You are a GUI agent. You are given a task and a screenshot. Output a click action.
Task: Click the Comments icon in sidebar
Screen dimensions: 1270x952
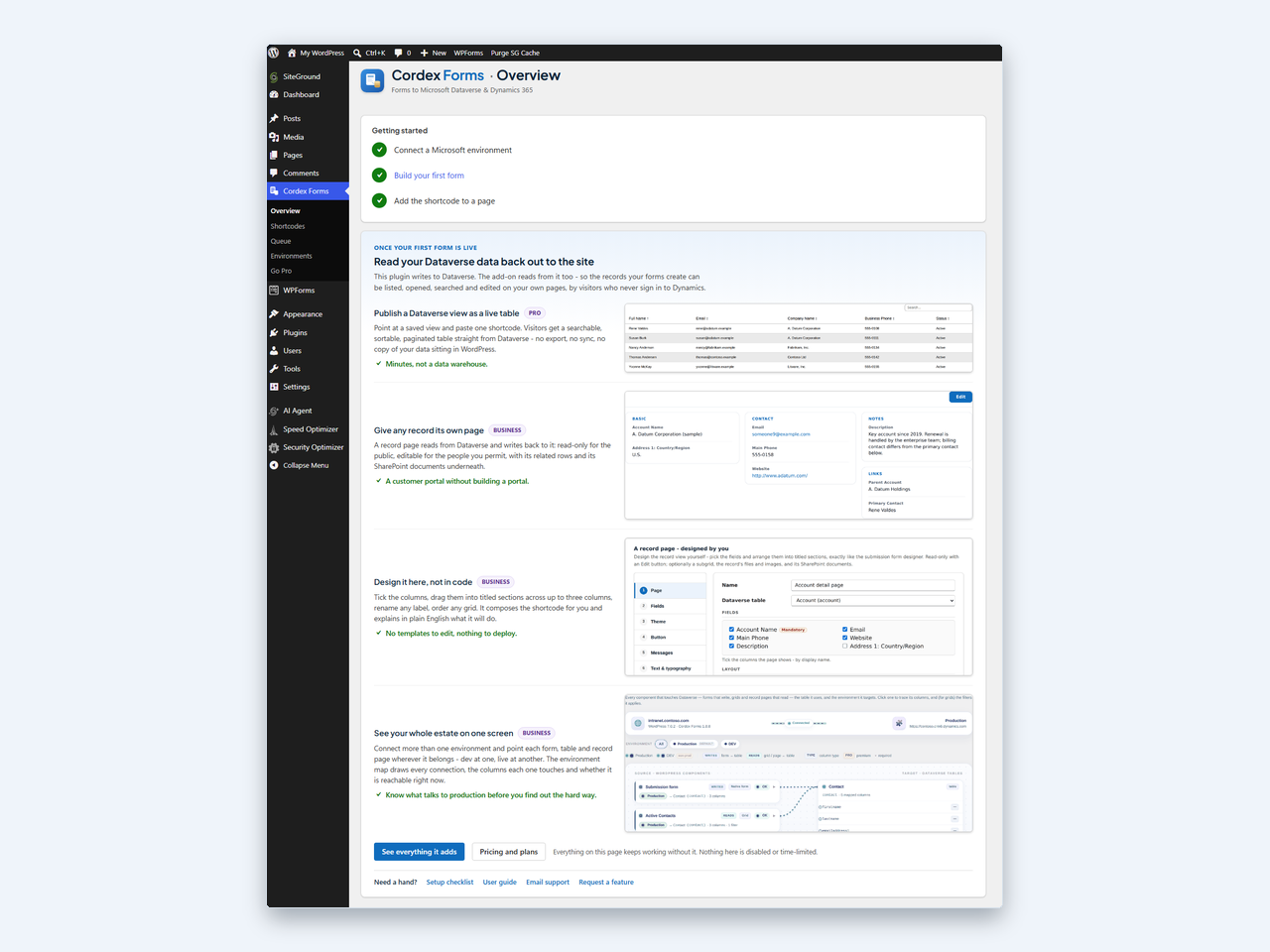[x=274, y=173]
